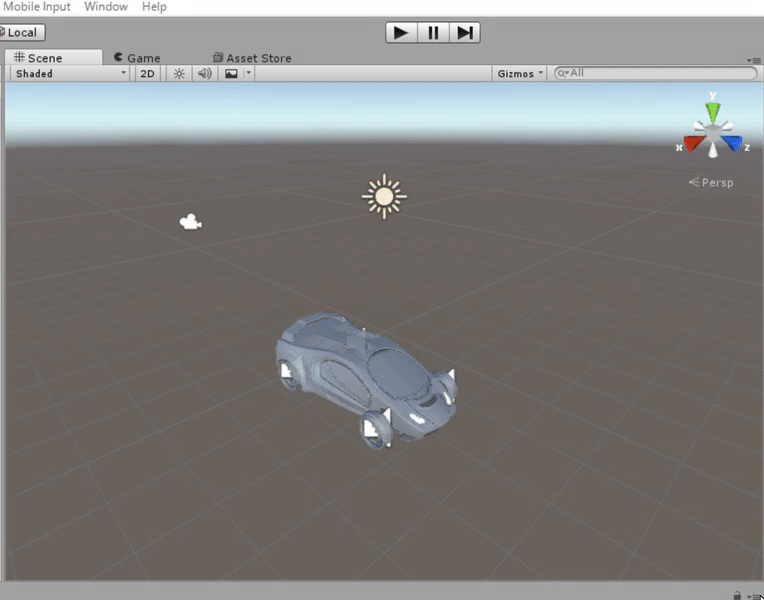Toggle 2D scene view mode

point(147,74)
